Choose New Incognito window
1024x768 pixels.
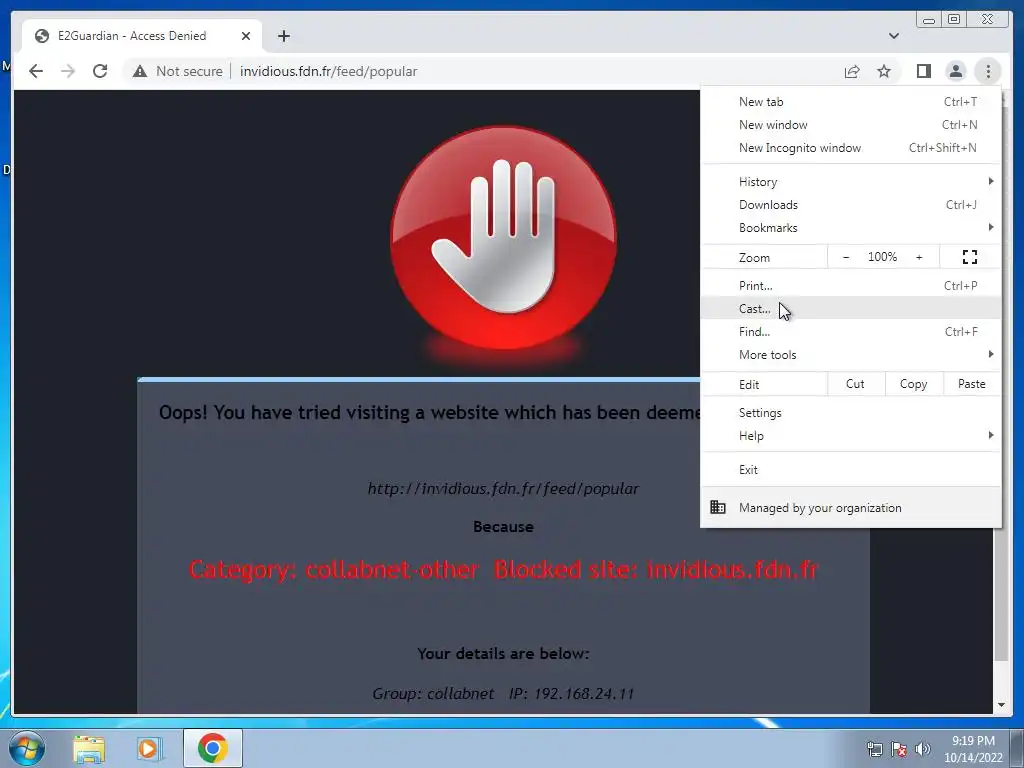click(x=850, y=148)
